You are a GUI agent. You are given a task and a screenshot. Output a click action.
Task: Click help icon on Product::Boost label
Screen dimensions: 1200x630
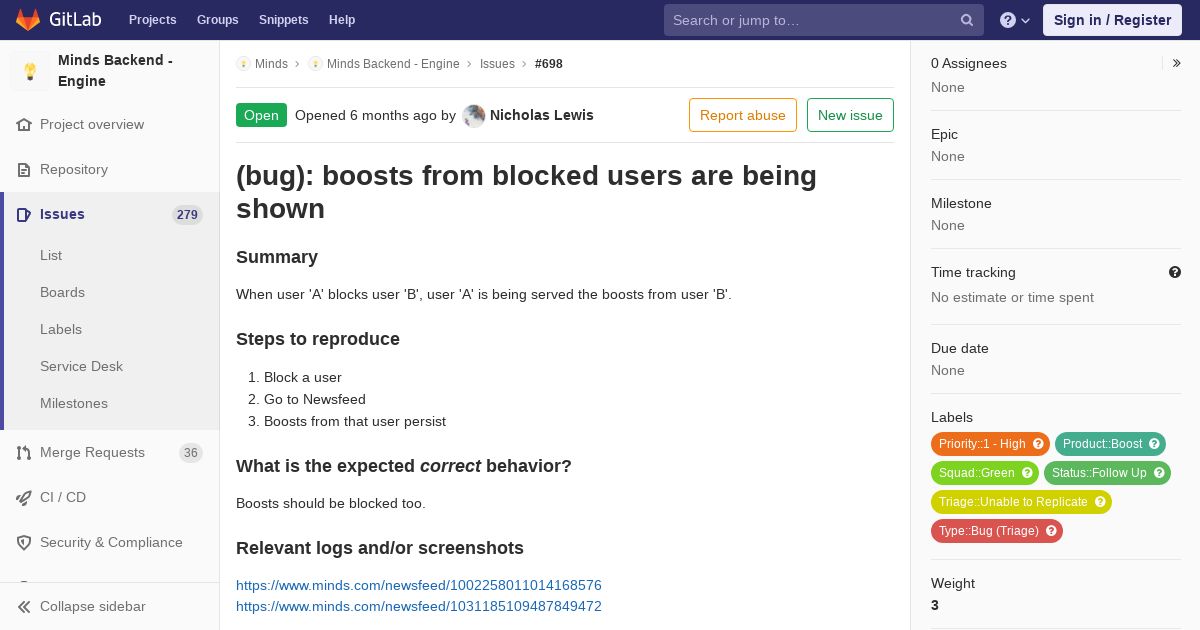[x=1154, y=444]
